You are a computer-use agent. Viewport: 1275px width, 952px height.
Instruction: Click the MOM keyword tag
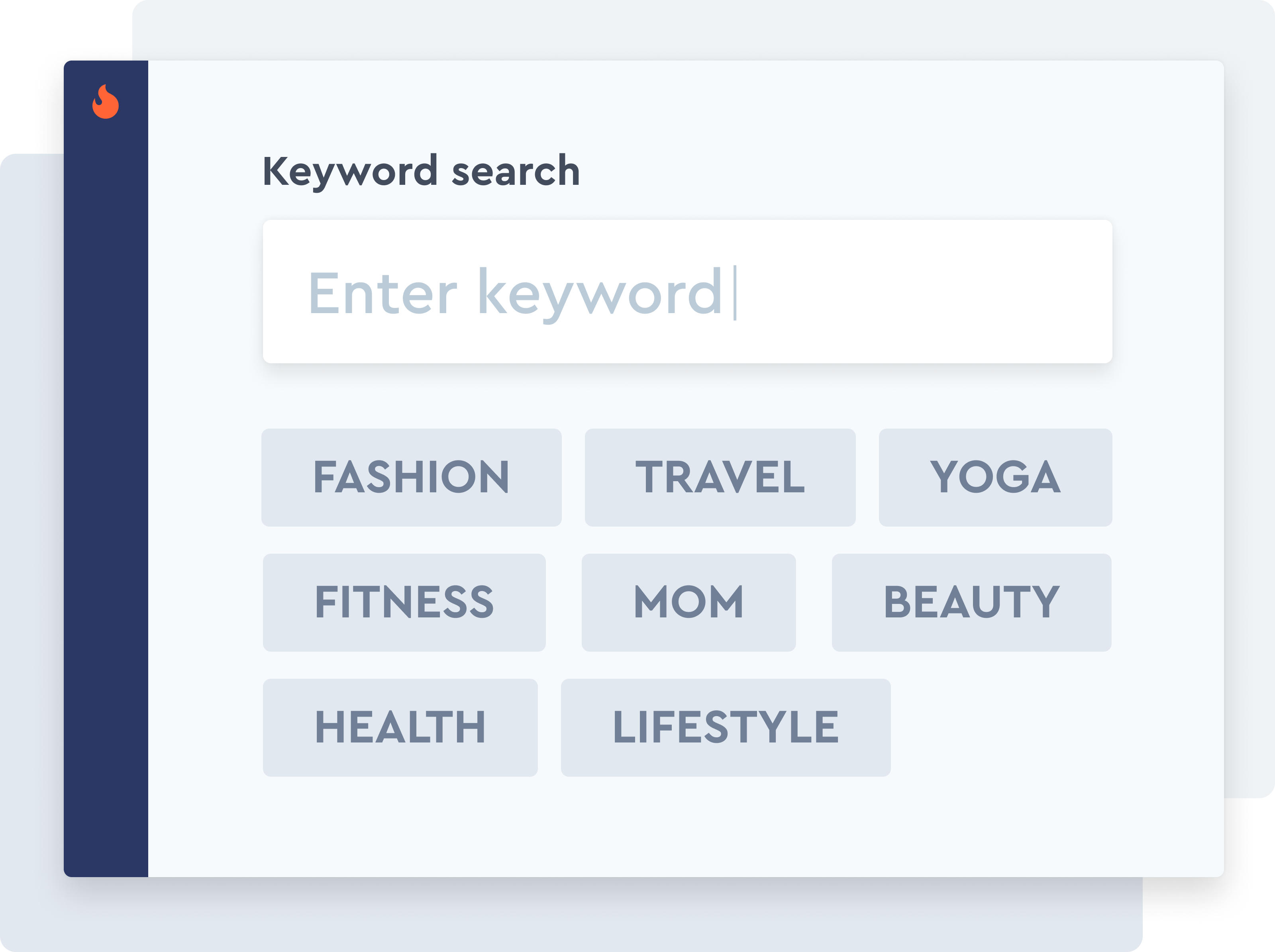coord(688,602)
